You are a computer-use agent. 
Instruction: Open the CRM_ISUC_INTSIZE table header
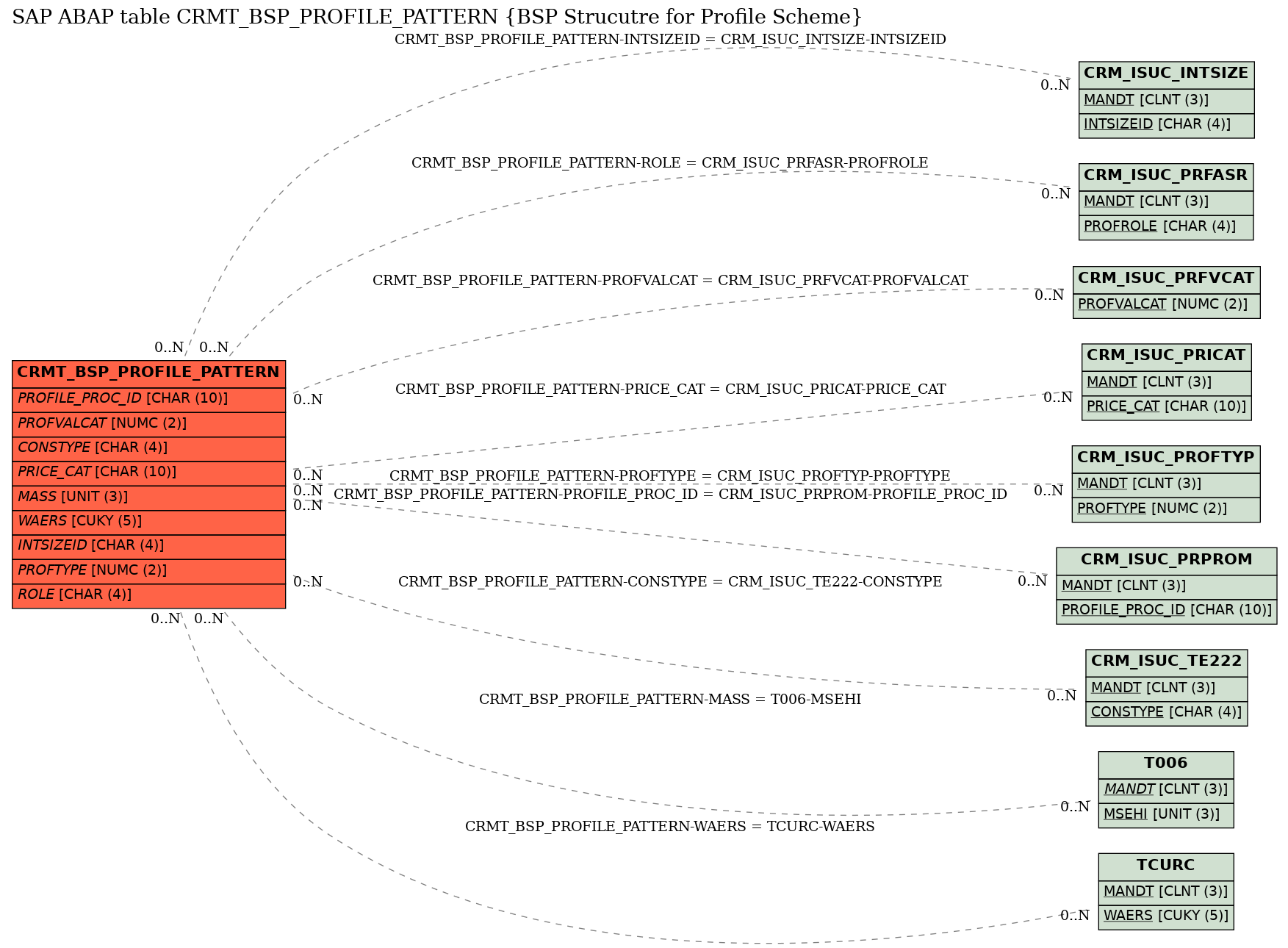point(1166,74)
